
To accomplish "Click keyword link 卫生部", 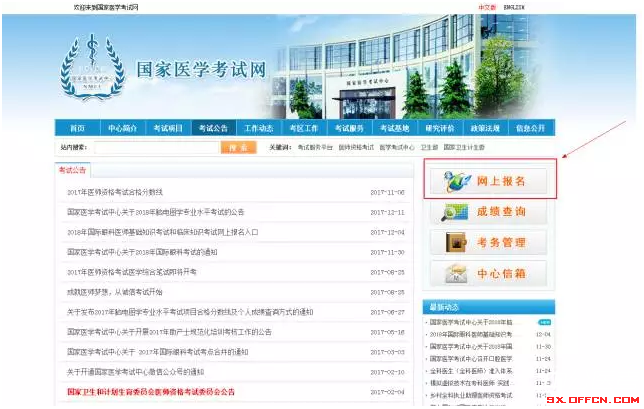I will [x=429, y=147].
